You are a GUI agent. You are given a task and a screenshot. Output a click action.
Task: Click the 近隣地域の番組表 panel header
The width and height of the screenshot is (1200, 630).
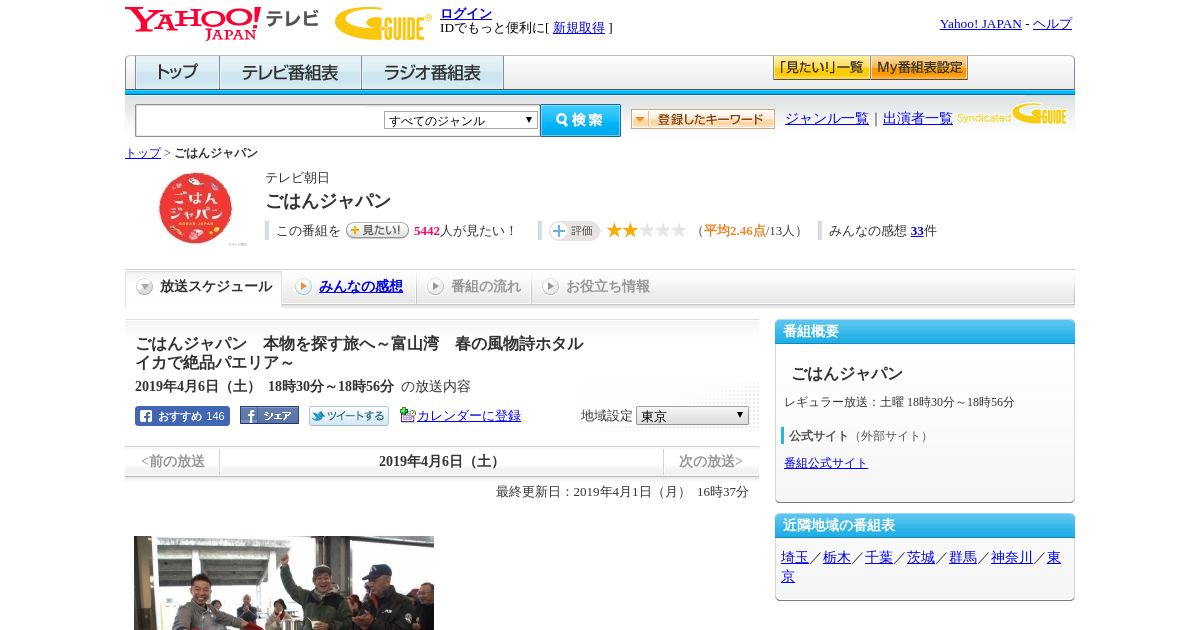click(925, 526)
